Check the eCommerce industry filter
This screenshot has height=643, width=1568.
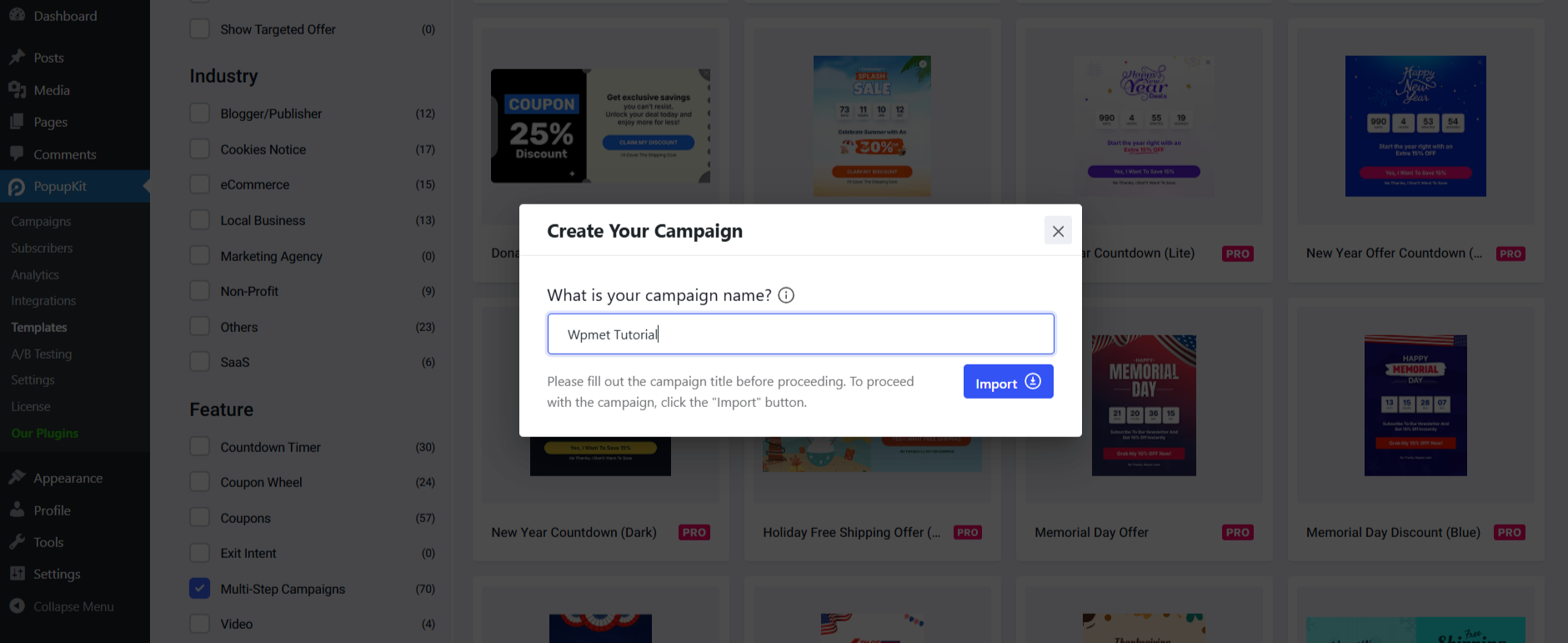199,183
